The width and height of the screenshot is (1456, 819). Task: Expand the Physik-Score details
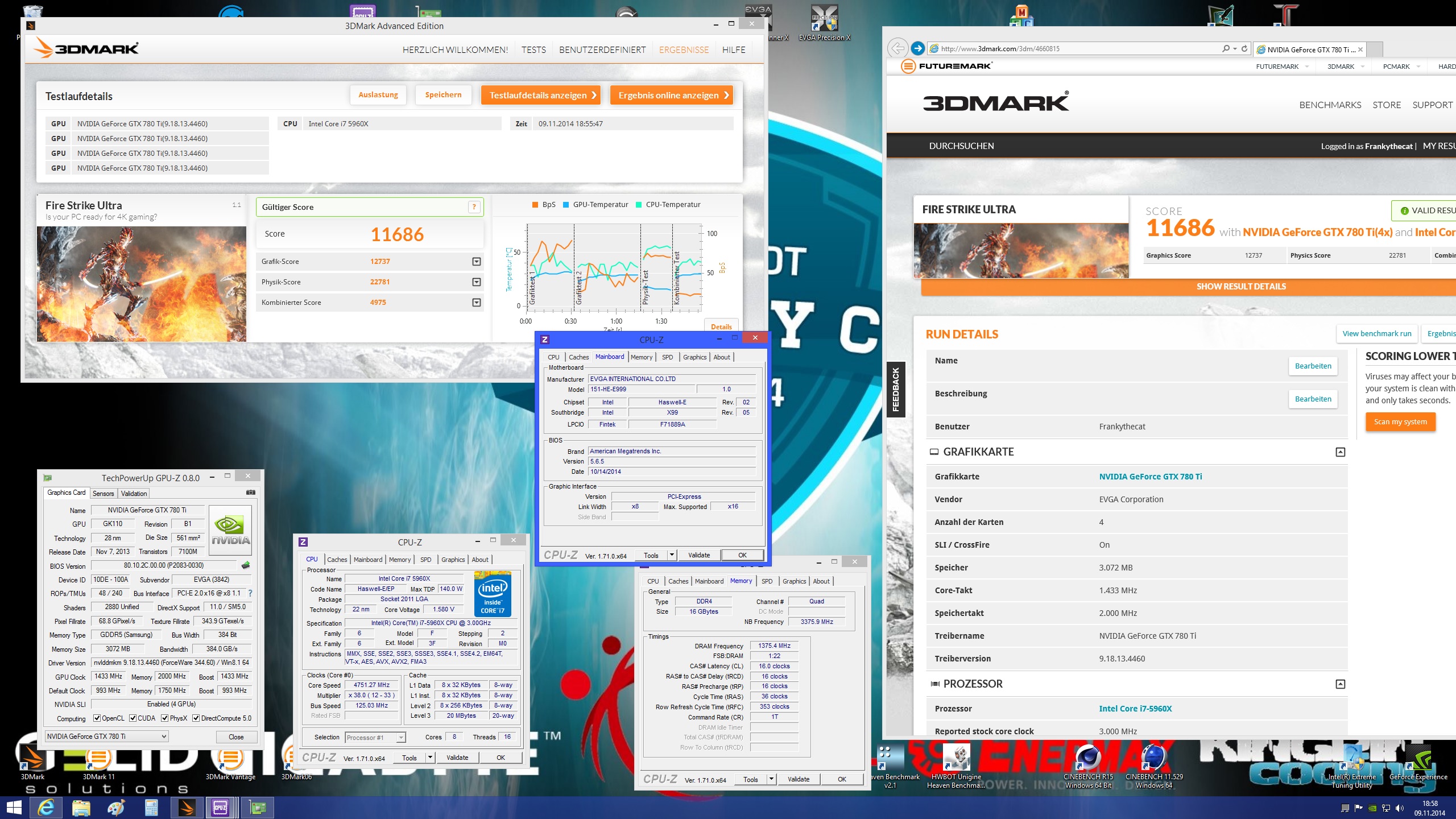(477, 282)
